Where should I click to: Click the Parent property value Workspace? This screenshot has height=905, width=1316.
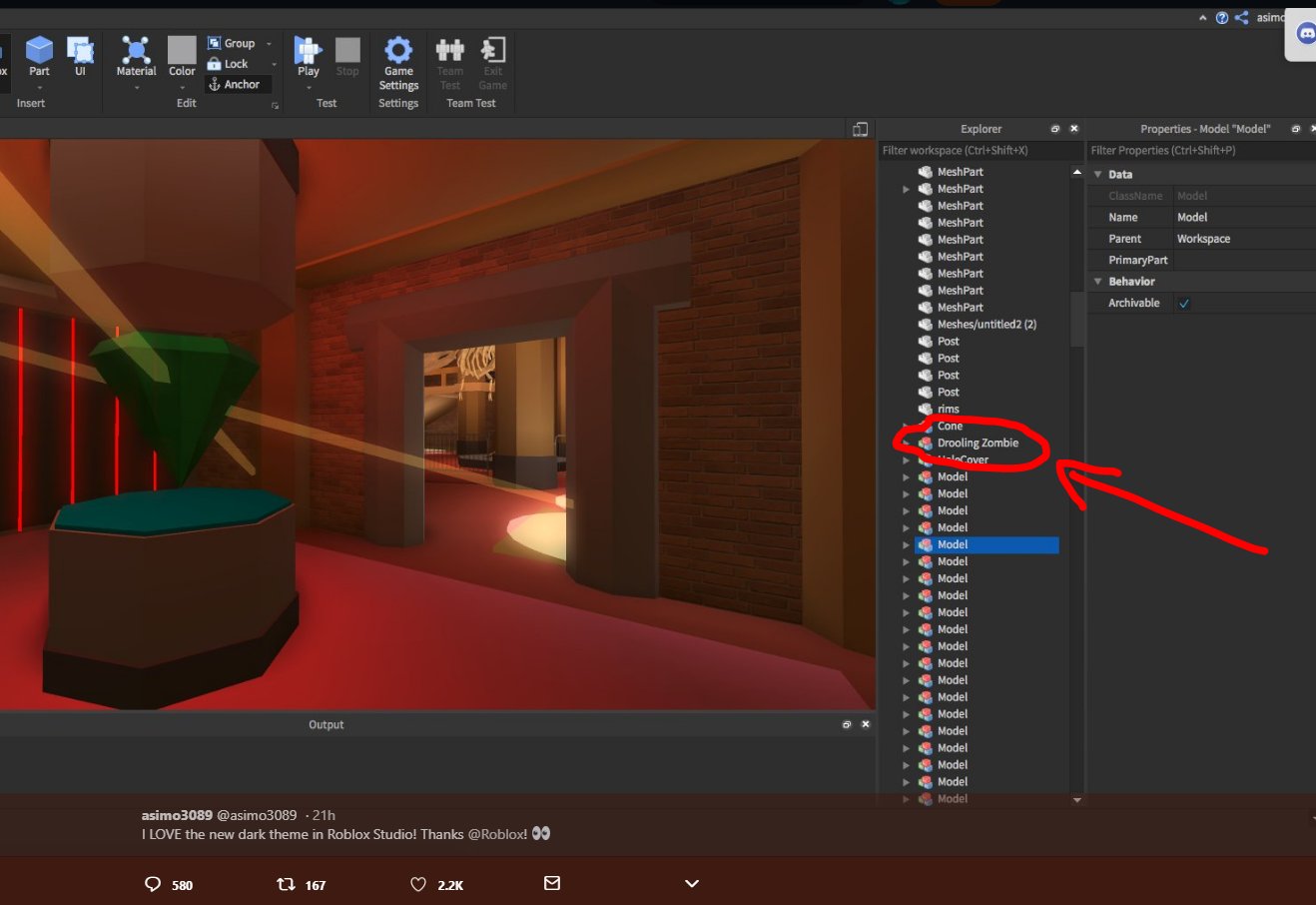click(1244, 239)
